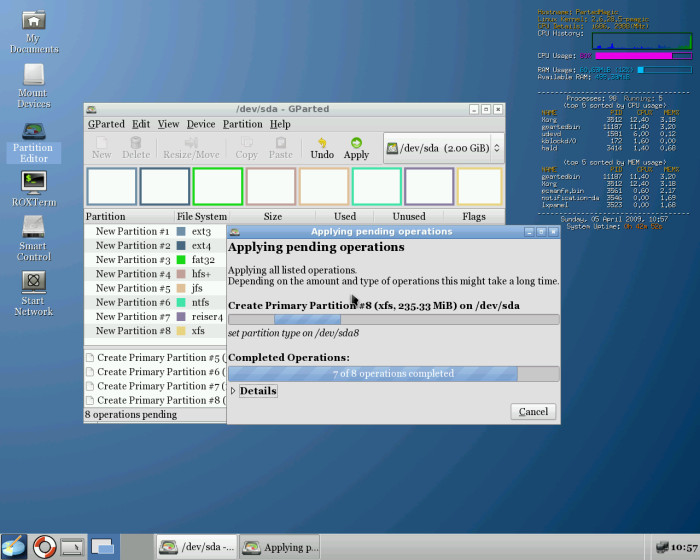Click pending operation icon for Partition #7

[90, 386]
